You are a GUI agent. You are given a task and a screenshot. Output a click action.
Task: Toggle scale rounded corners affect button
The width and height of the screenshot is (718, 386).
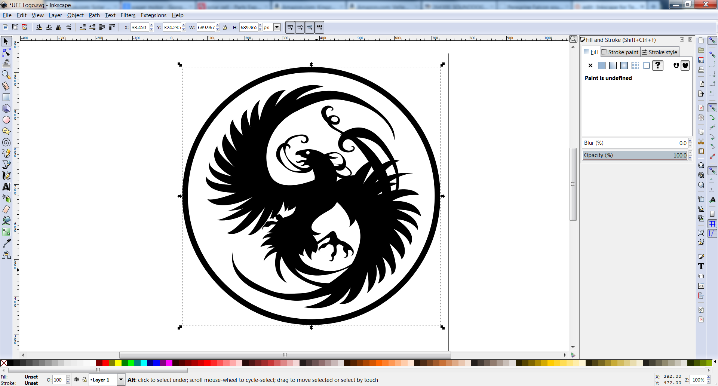[300, 27]
